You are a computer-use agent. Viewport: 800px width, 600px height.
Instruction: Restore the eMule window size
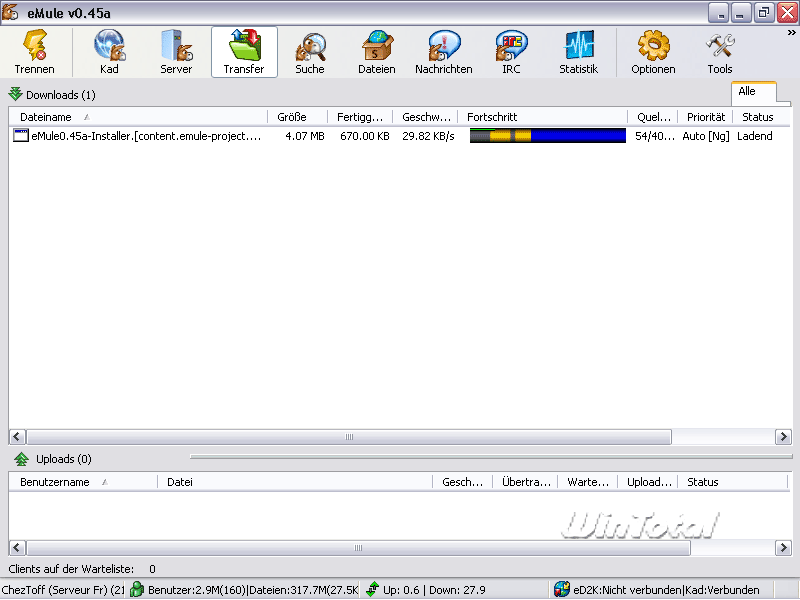(764, 13)
